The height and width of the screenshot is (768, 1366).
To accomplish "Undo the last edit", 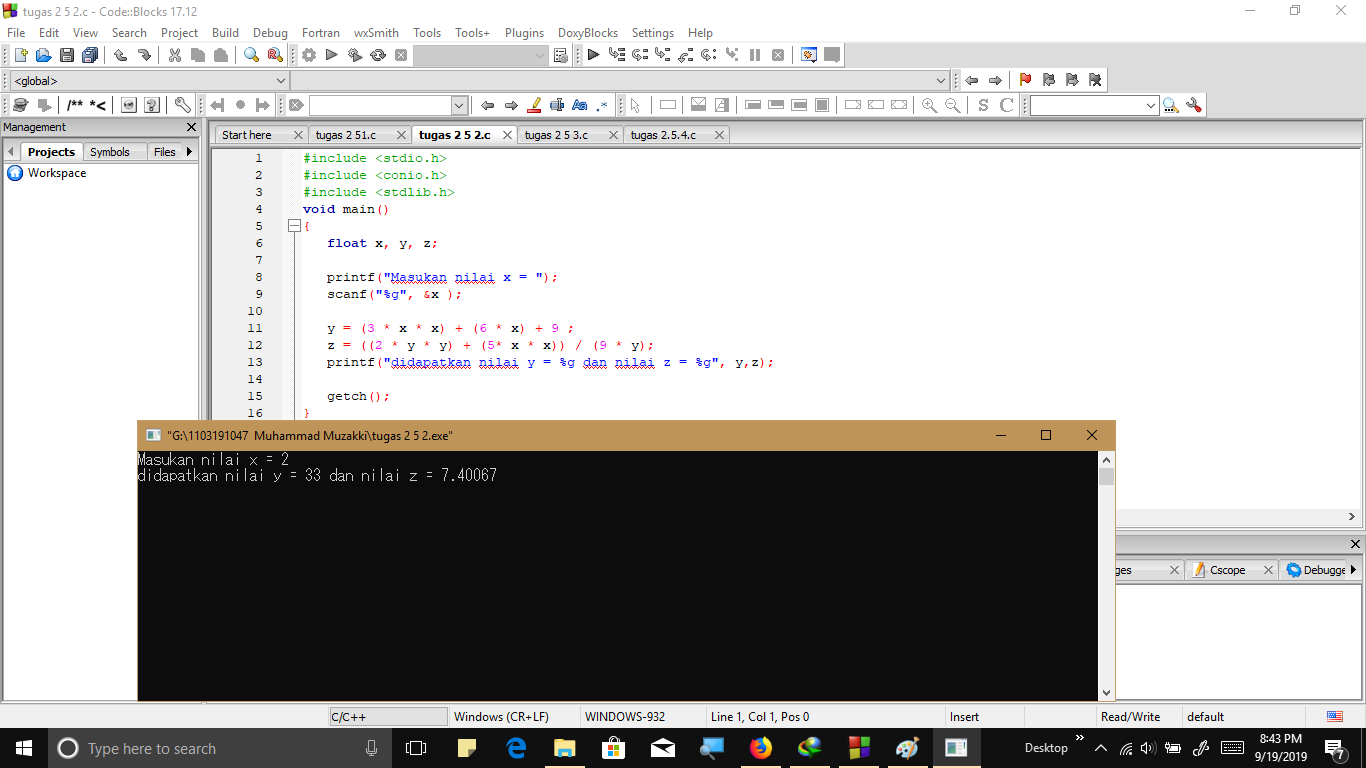I will [x=121, y=55].
